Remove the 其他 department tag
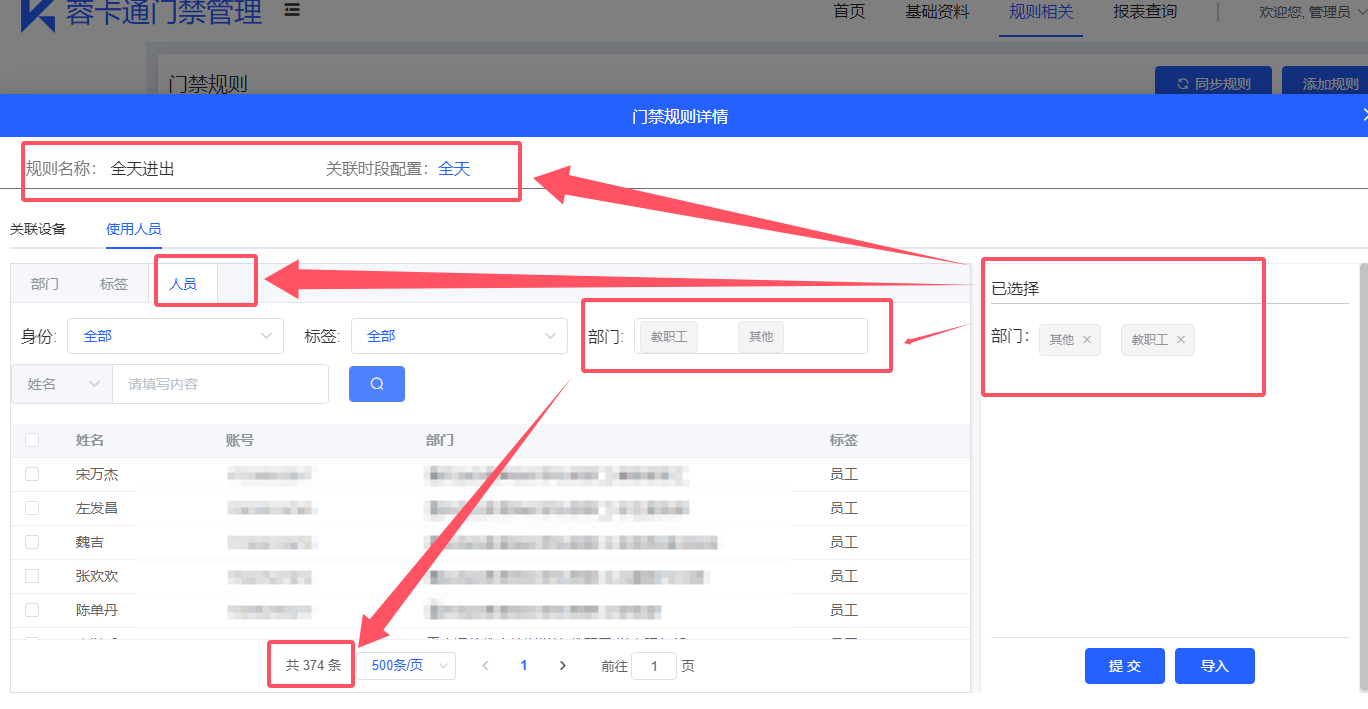 tap(1087, 340)
